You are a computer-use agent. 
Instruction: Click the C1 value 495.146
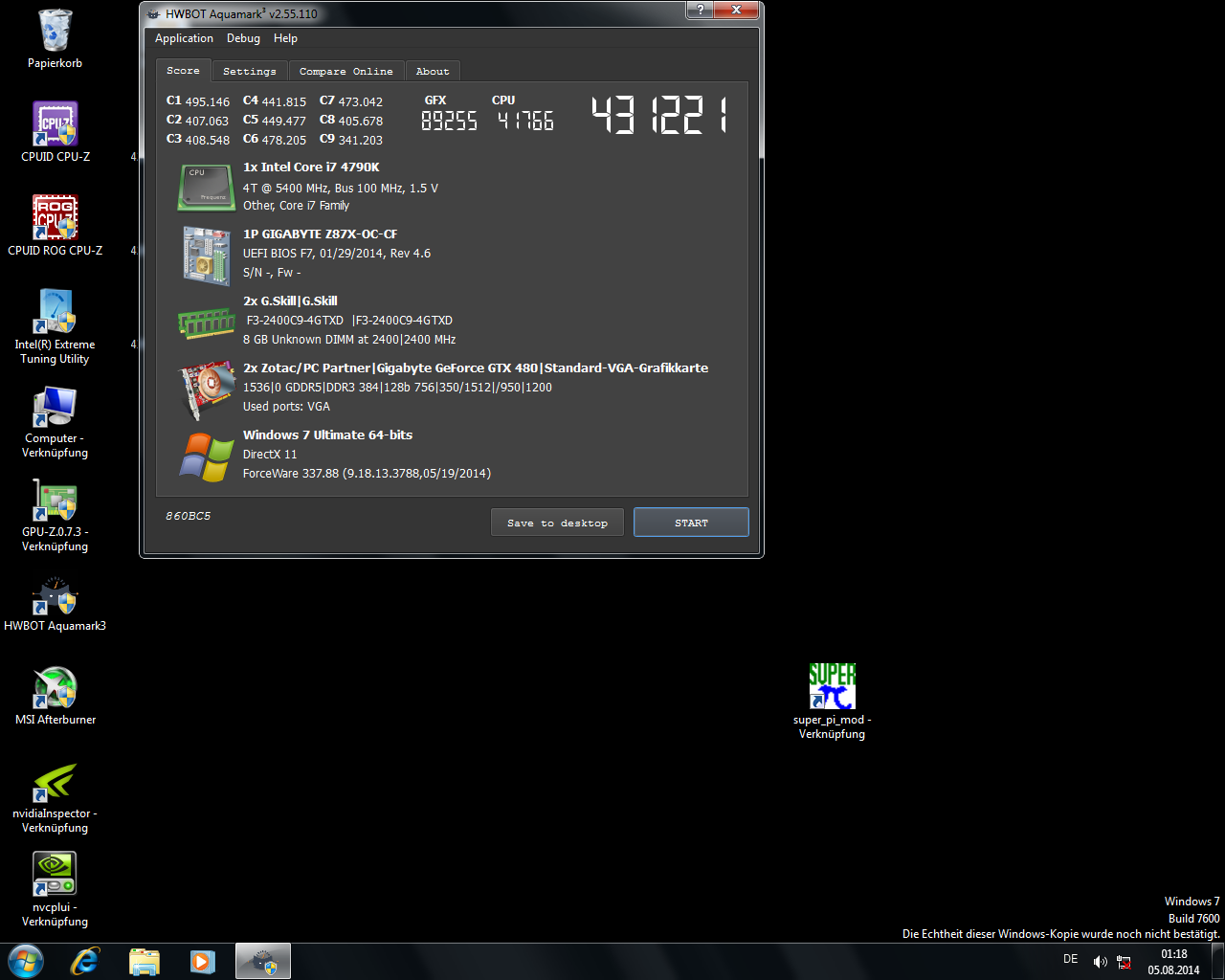pyautogui.click(x=208, y=101)
